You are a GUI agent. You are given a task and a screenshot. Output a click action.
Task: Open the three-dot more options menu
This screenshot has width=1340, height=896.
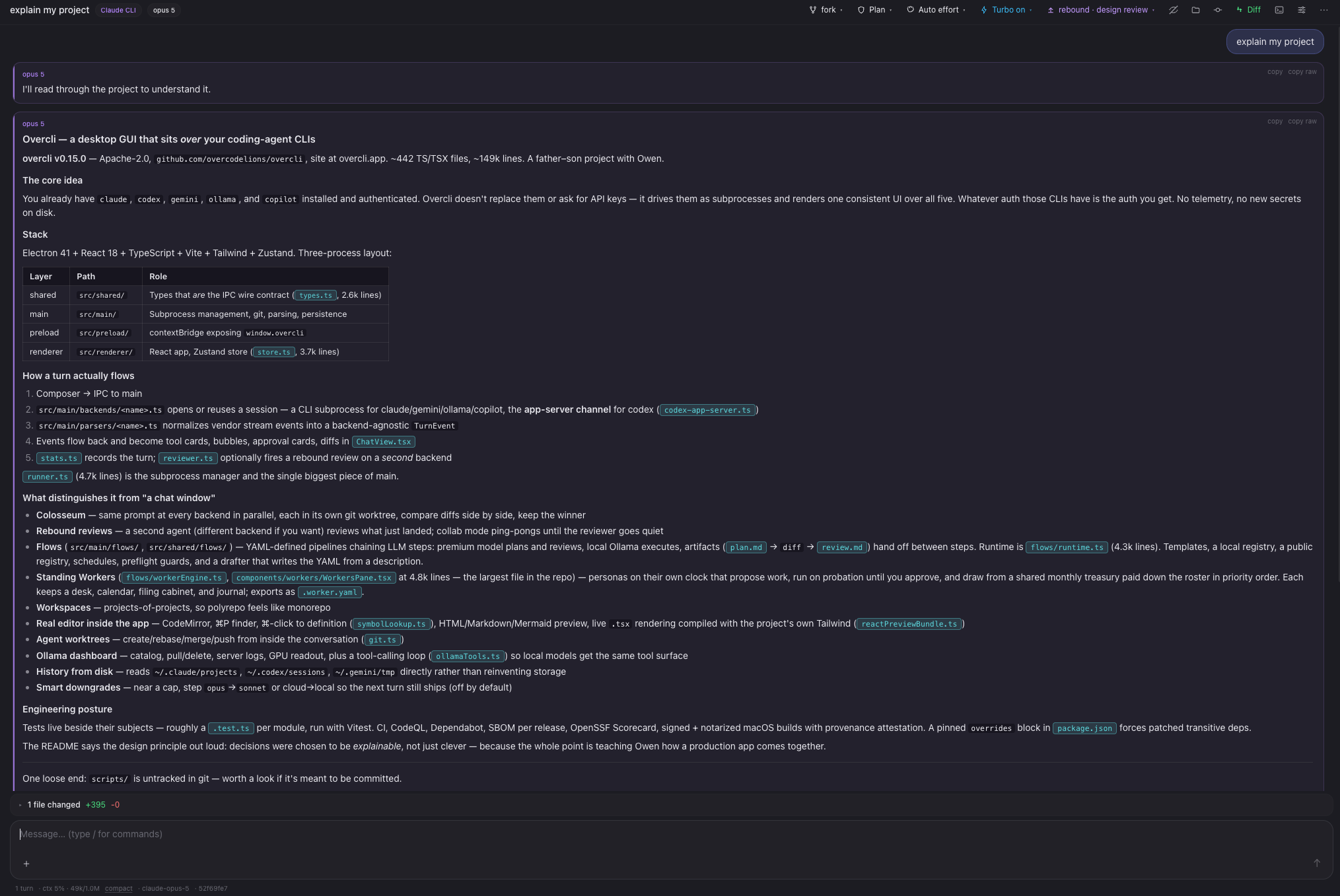1323,10
